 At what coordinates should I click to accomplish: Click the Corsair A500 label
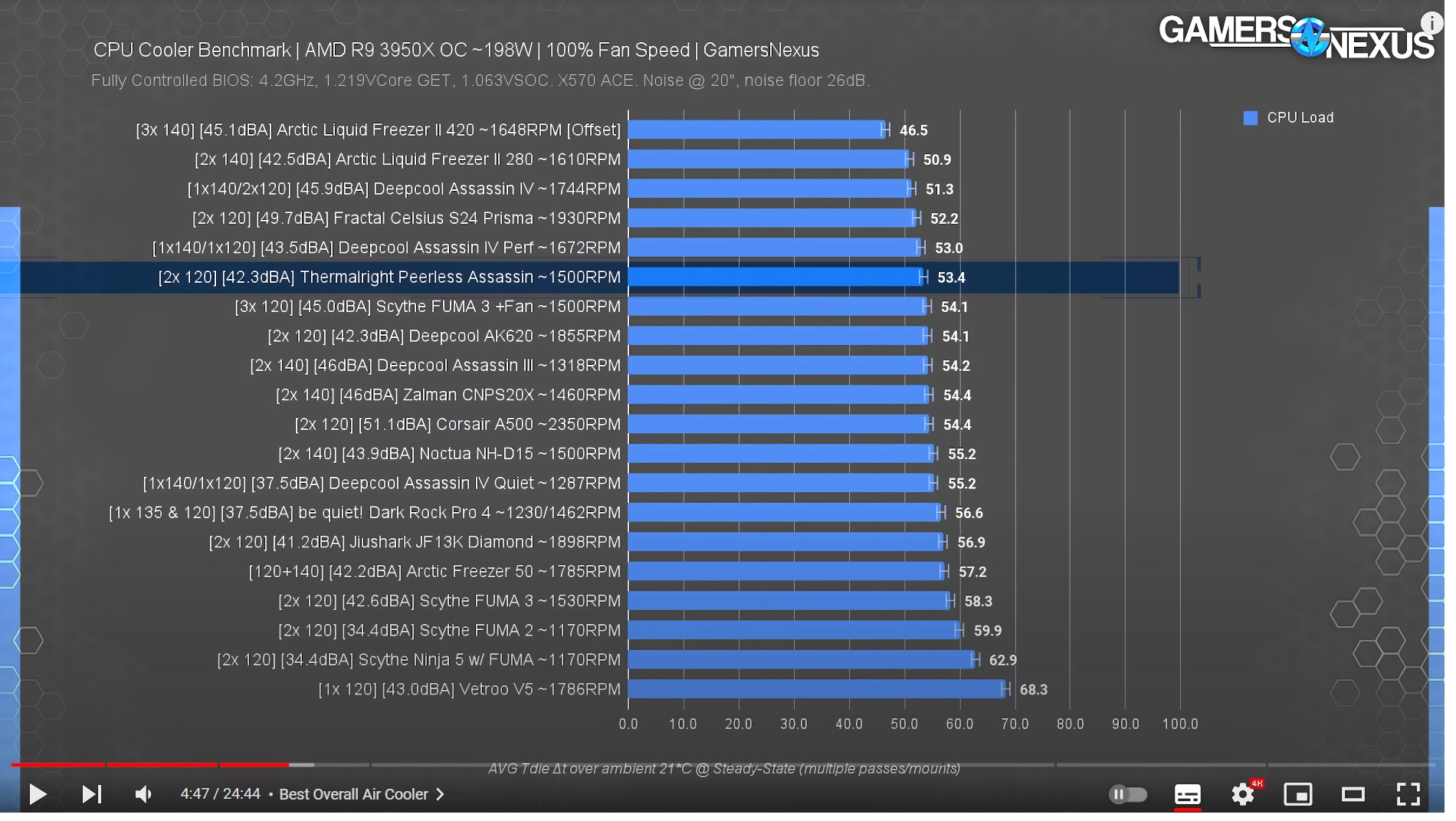click(x=457, y=425)
